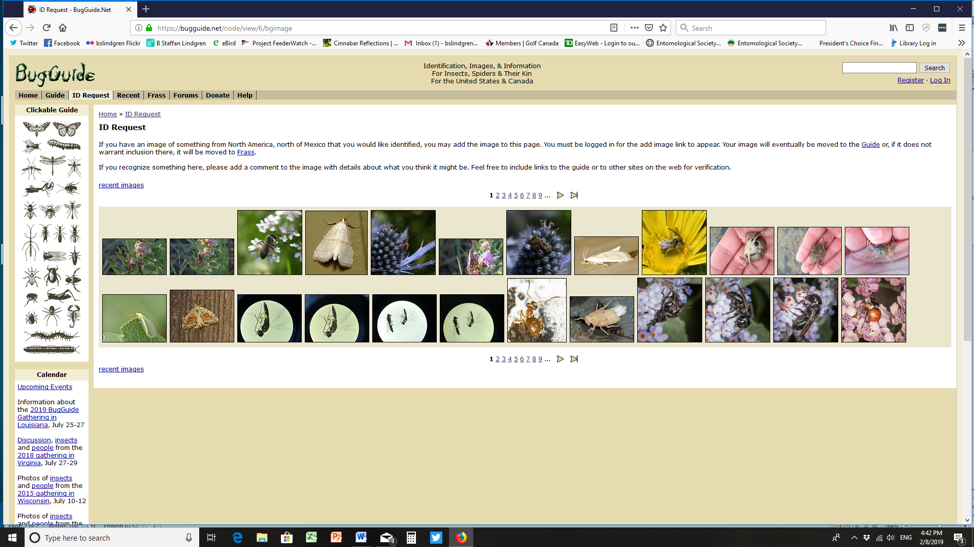
Task: Open the Recent tab
Action: 128,95
